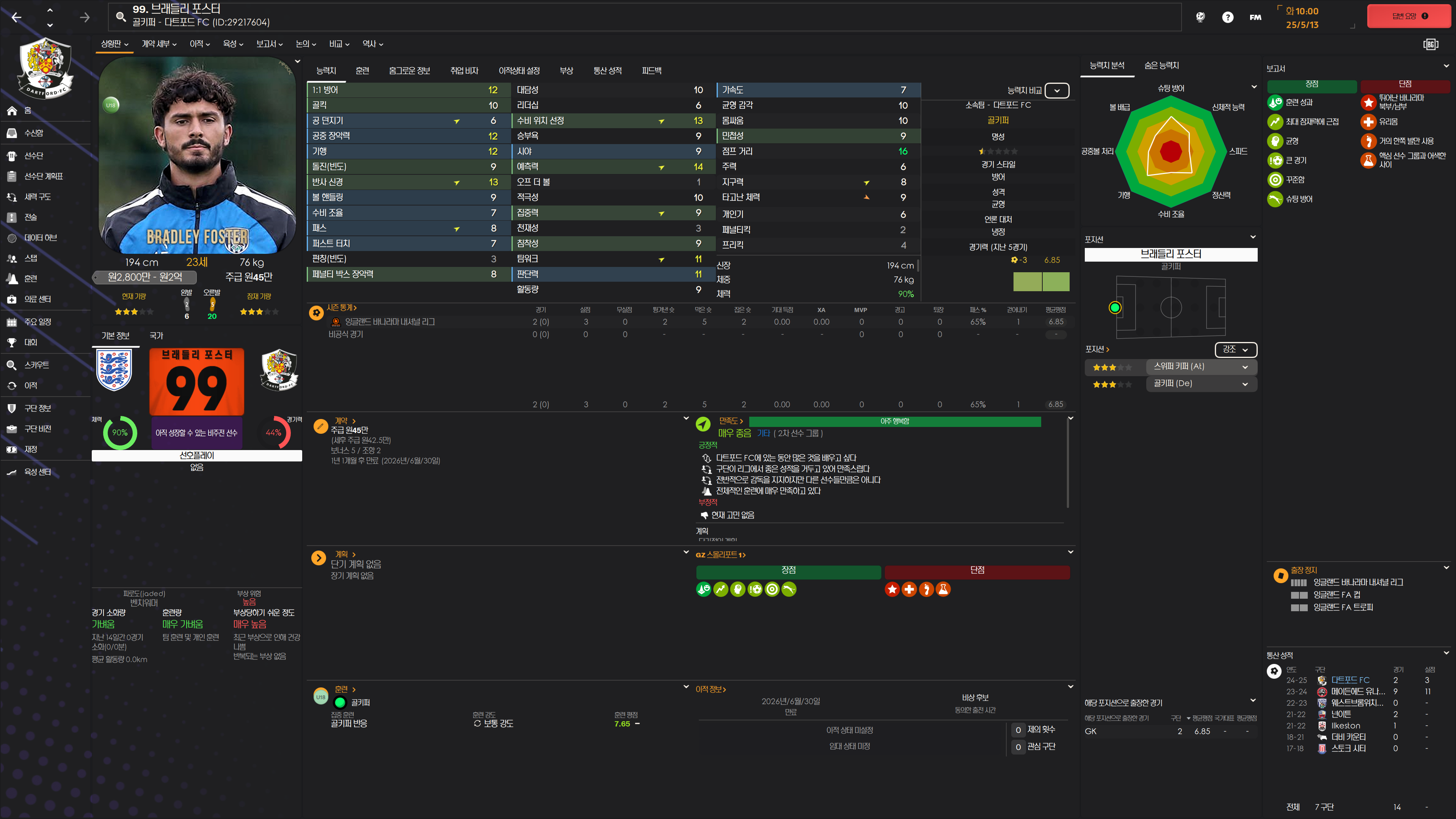The width and height of the screenshot is (1456, 819).
Task: Click Bradley Foster's portrait photo
Action: point(197,155)
